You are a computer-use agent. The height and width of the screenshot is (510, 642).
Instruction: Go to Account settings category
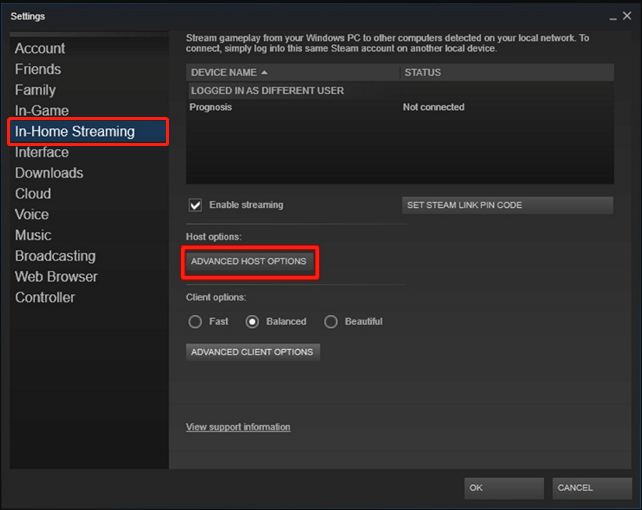pos(40,48)
